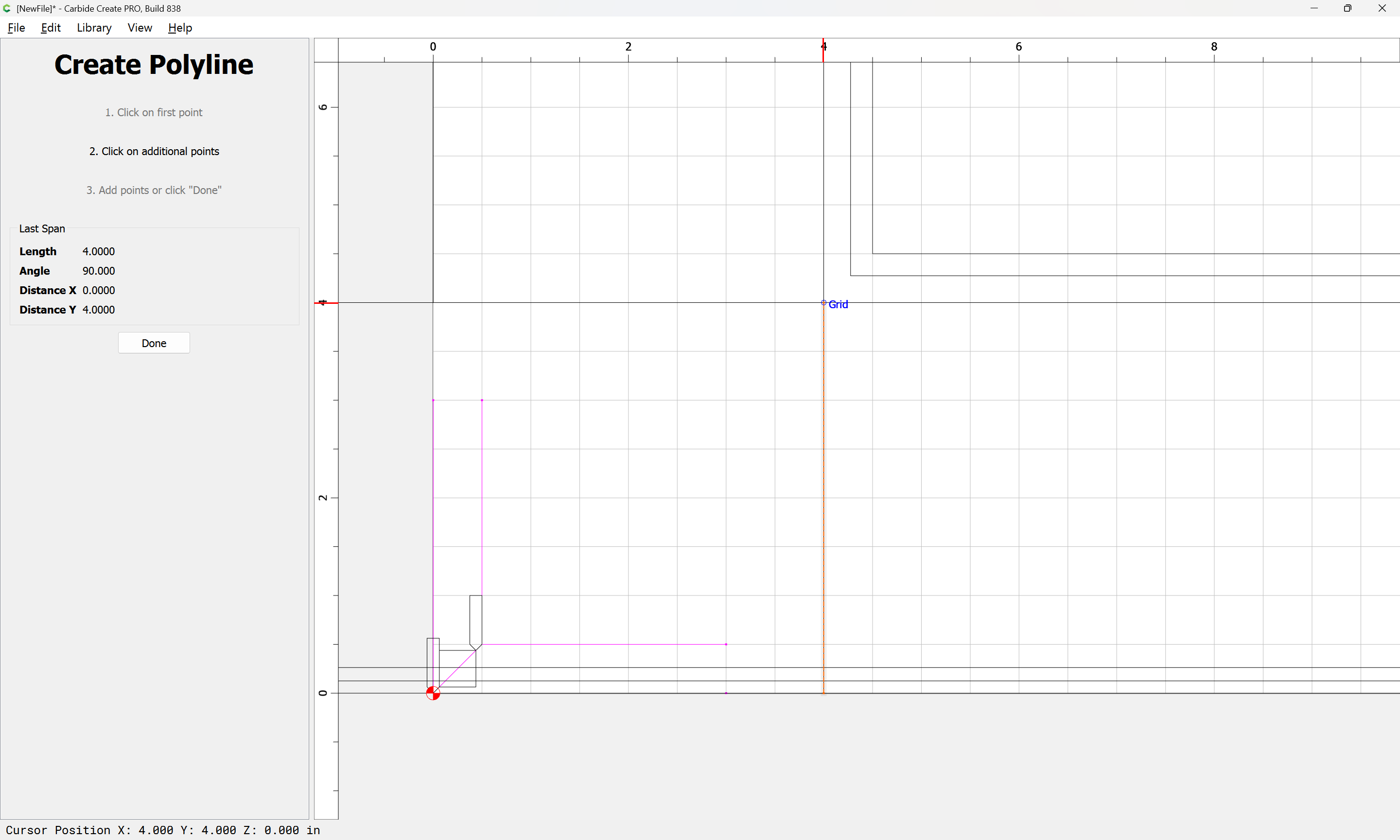
Task: Open the Library menu
Action: point(94,28)
